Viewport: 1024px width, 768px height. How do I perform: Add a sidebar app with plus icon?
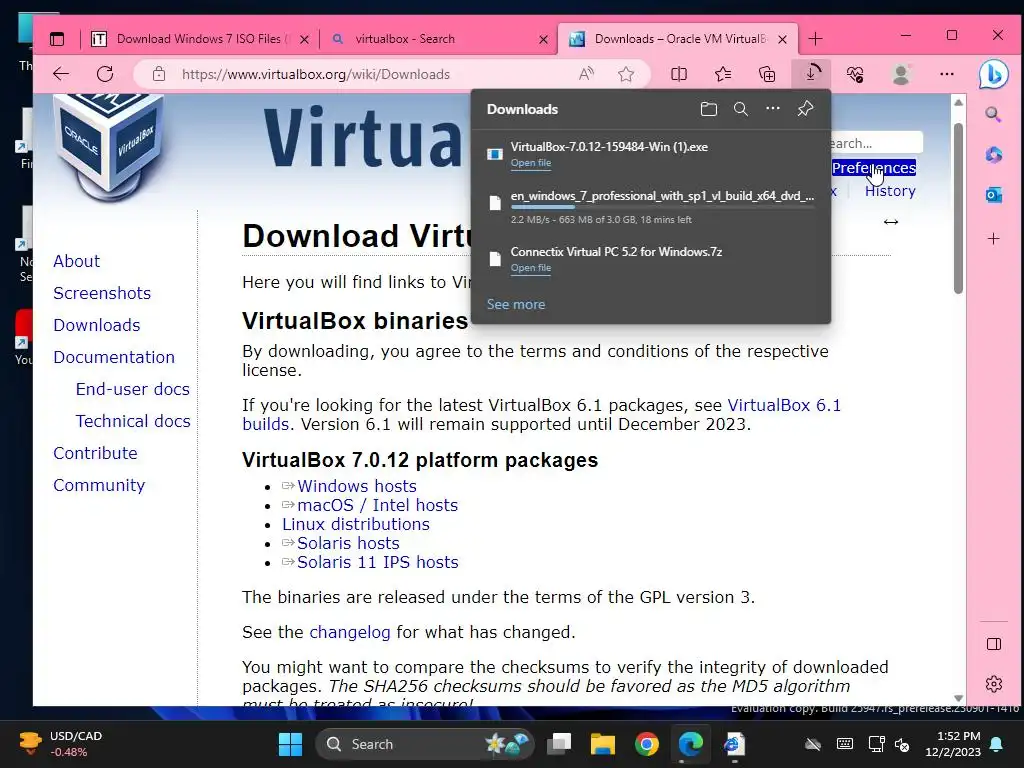[993, 238]
